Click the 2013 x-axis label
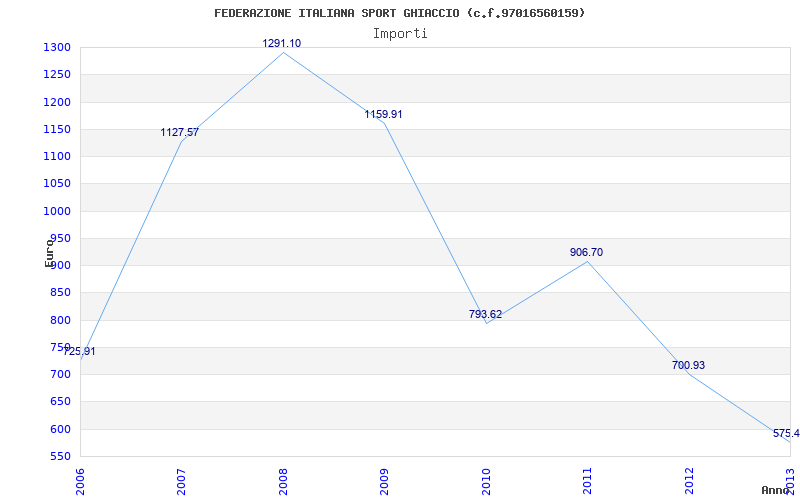The width and height of the screenshot is (800, 500). click(x=790, y=481)
